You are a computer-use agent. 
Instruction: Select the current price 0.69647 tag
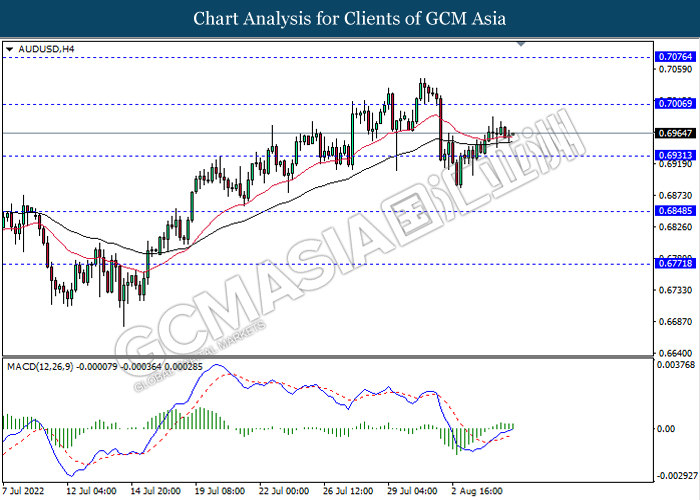click(x=676, y=133)
